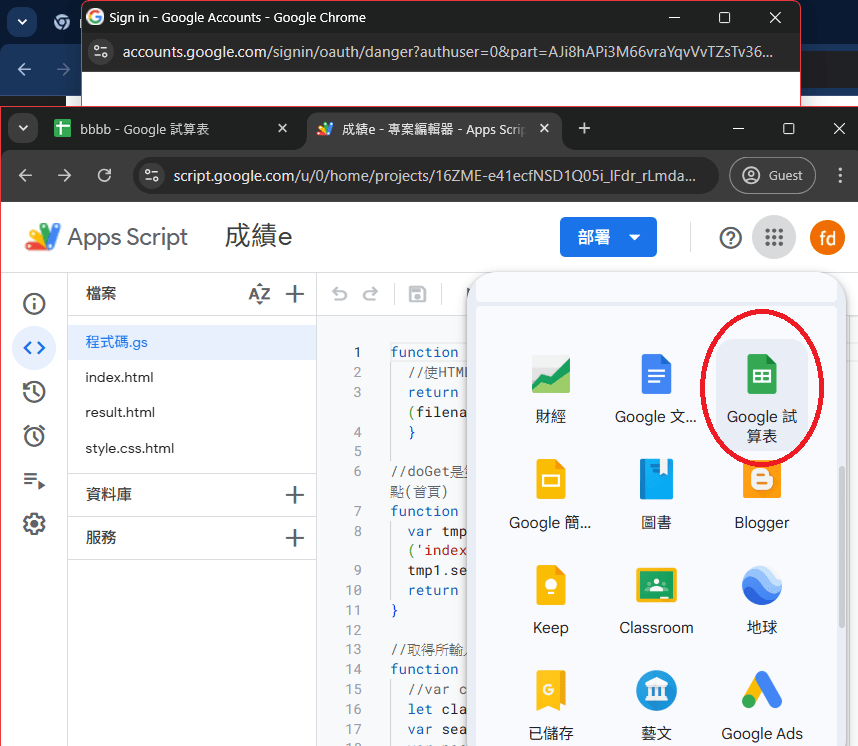The height and width of the screenshot is (746, 858).
Task: Open Google Earth app icon
Action: tap(761, 600)
